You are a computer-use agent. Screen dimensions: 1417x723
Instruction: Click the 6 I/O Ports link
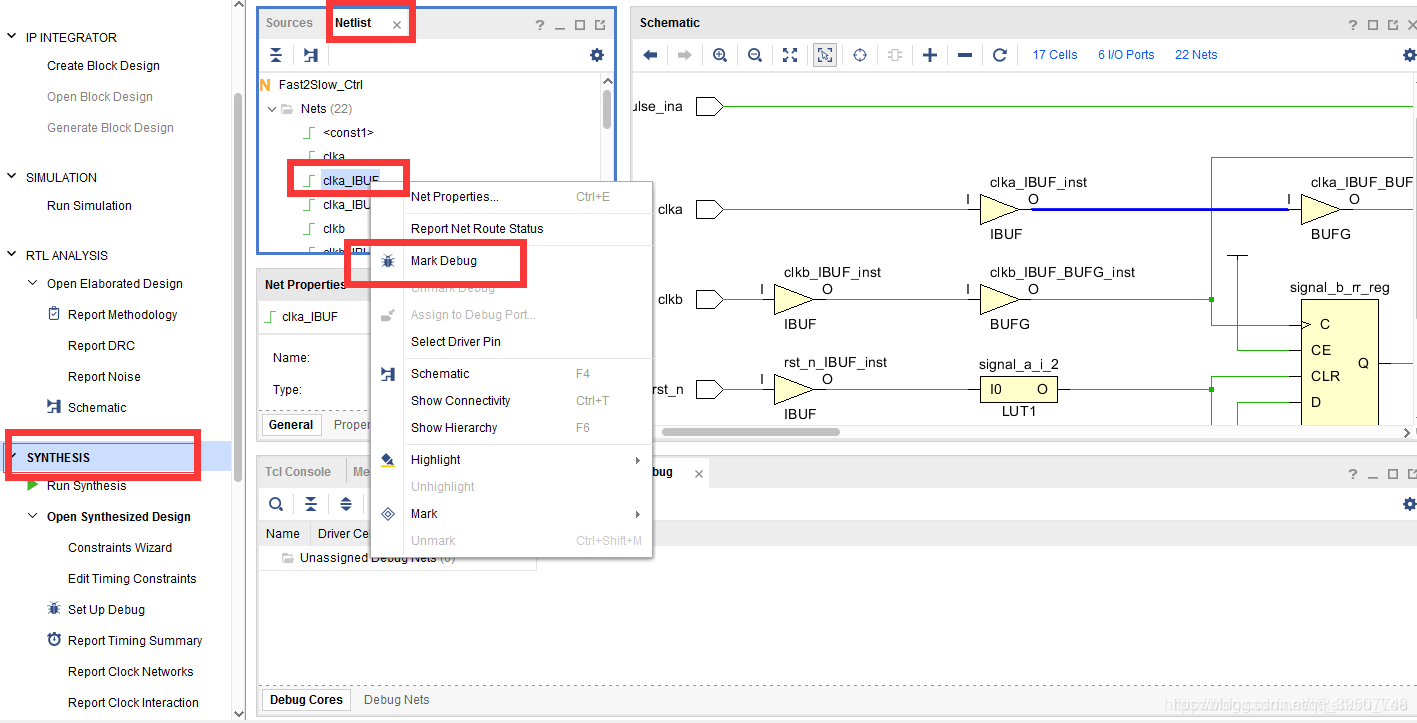click(1126, 55)
